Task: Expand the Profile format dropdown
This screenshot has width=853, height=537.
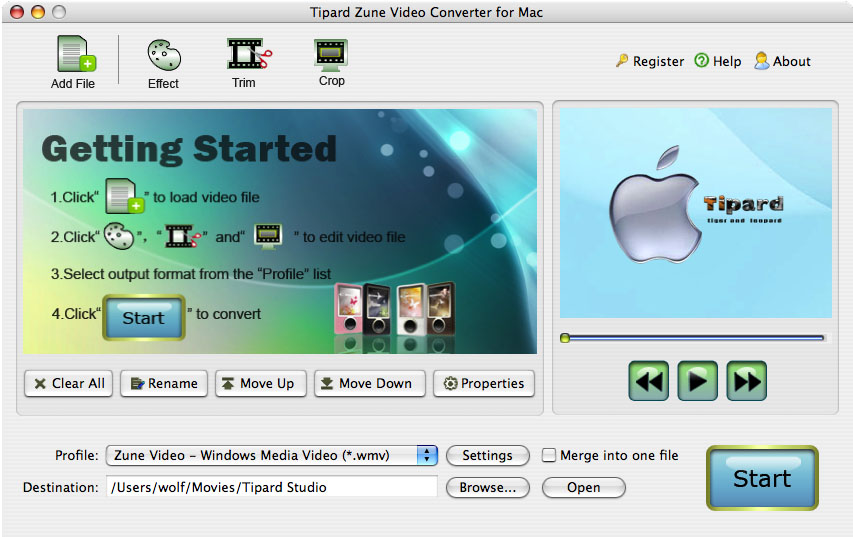Action: tap(428, 455)
